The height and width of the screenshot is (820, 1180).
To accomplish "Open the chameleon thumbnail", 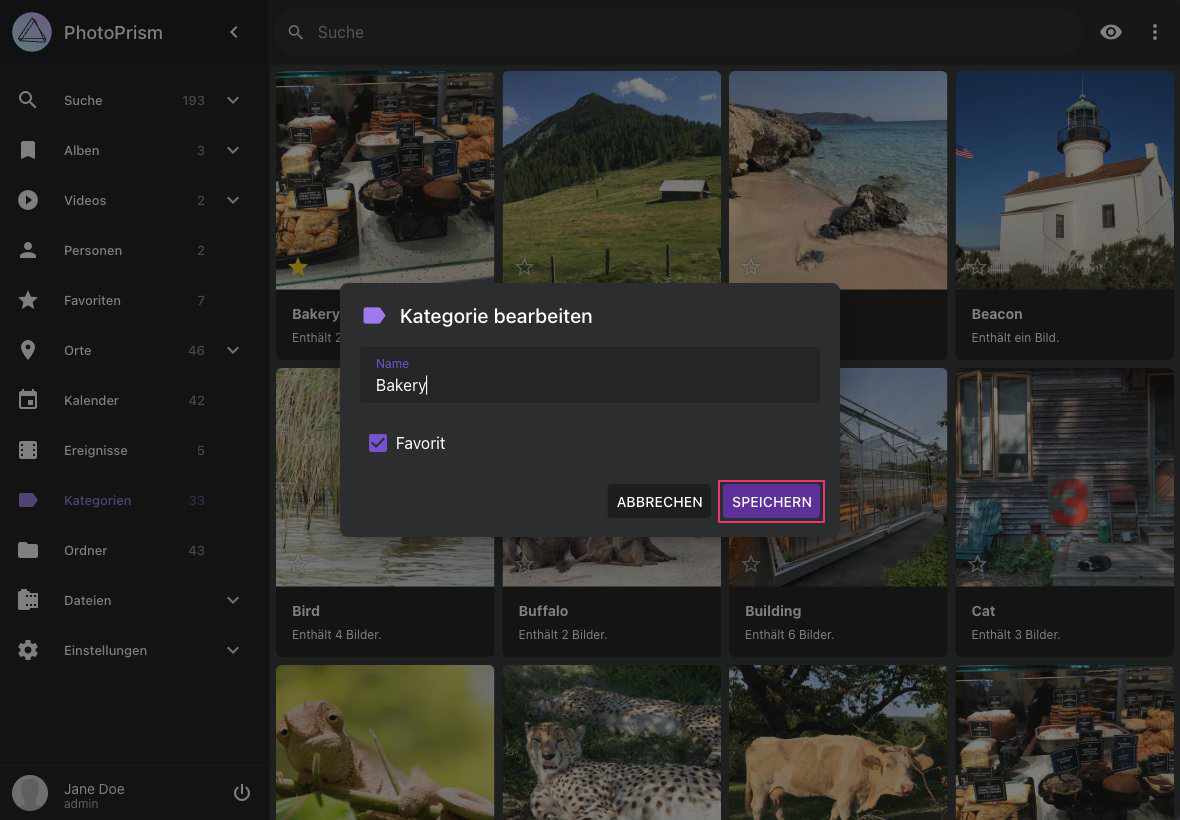I will [385, 742].
